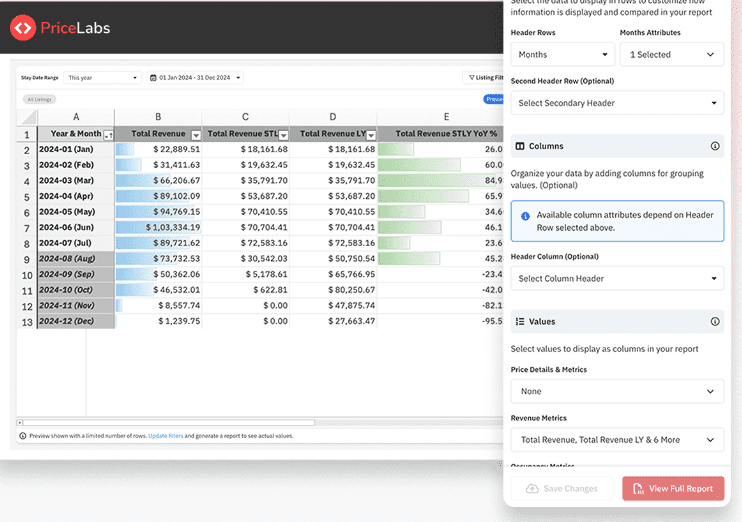742x522 pixels.
Task: Click the Columns panel layout icon
Action: [520, 146]
